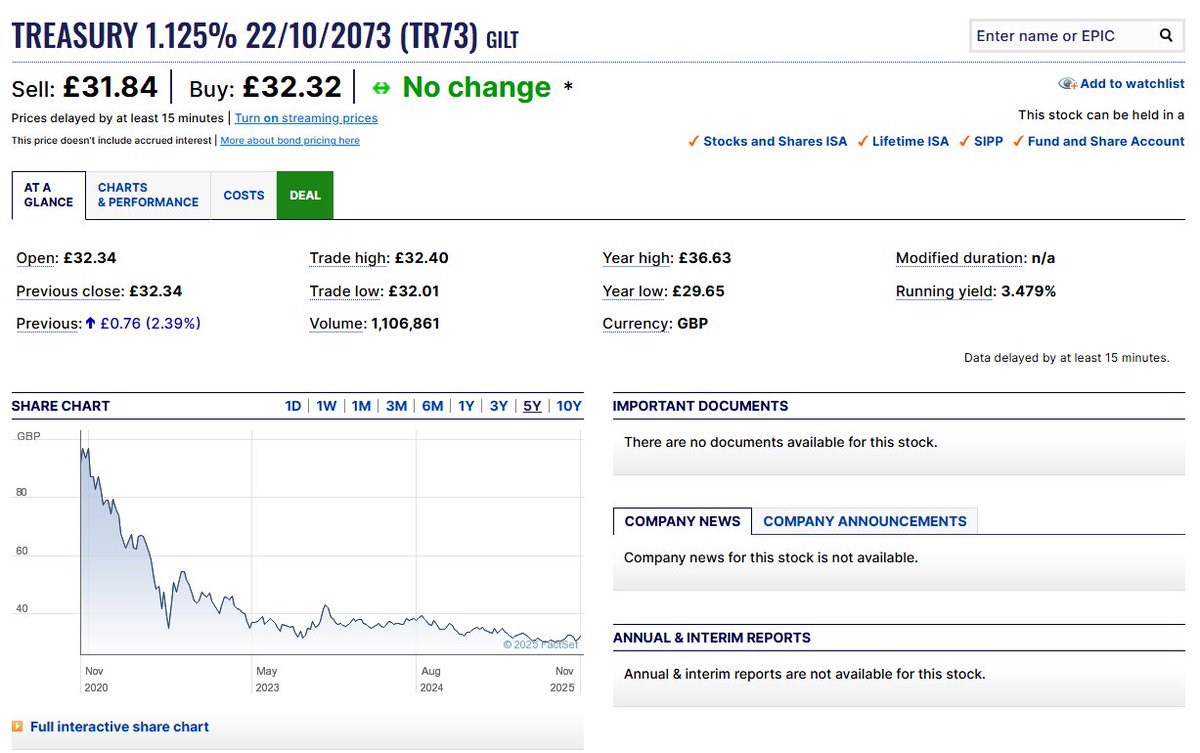The width and height of the screenshot is (1200, 753).
Task: Click the search magnifier icon
Action: (1166, 36)
